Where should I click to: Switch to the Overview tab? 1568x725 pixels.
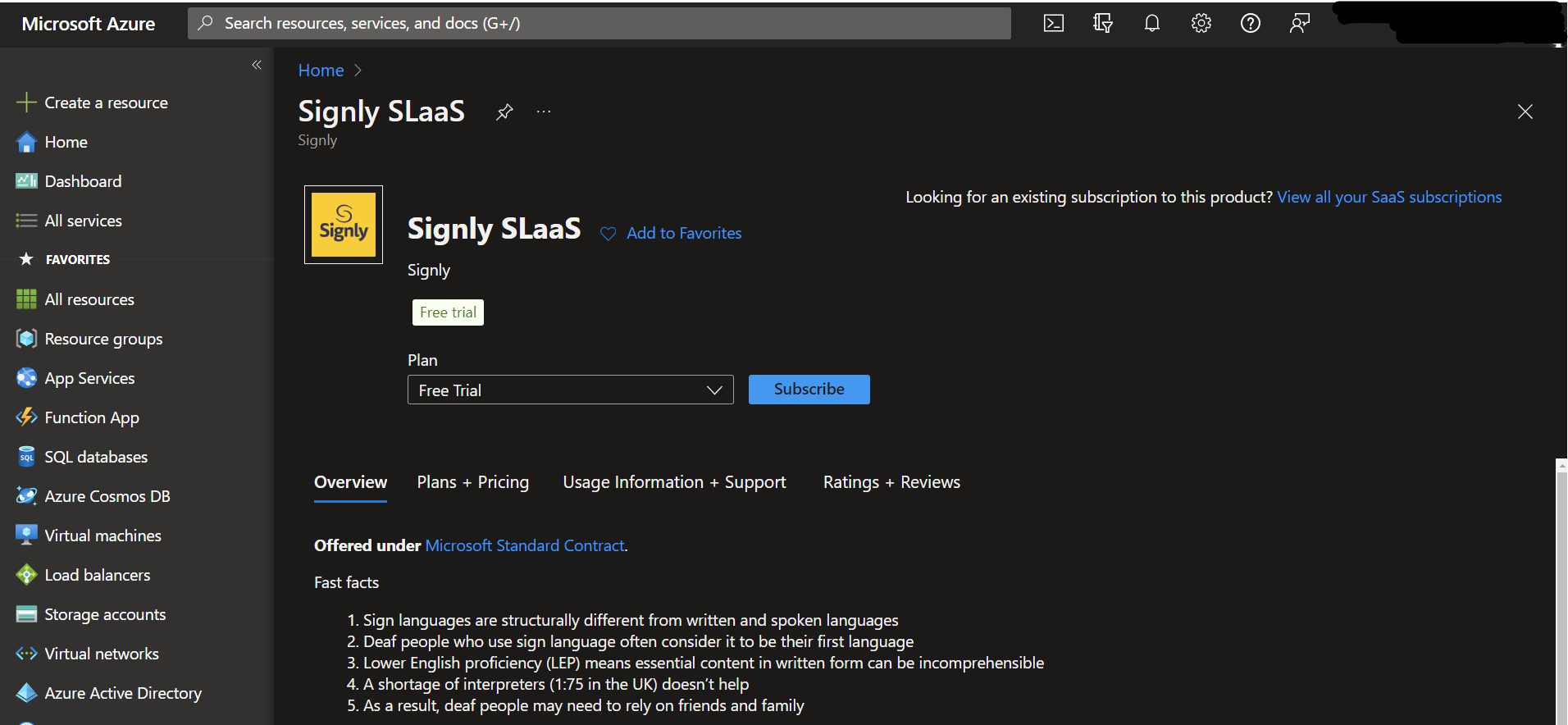(350, 482)
